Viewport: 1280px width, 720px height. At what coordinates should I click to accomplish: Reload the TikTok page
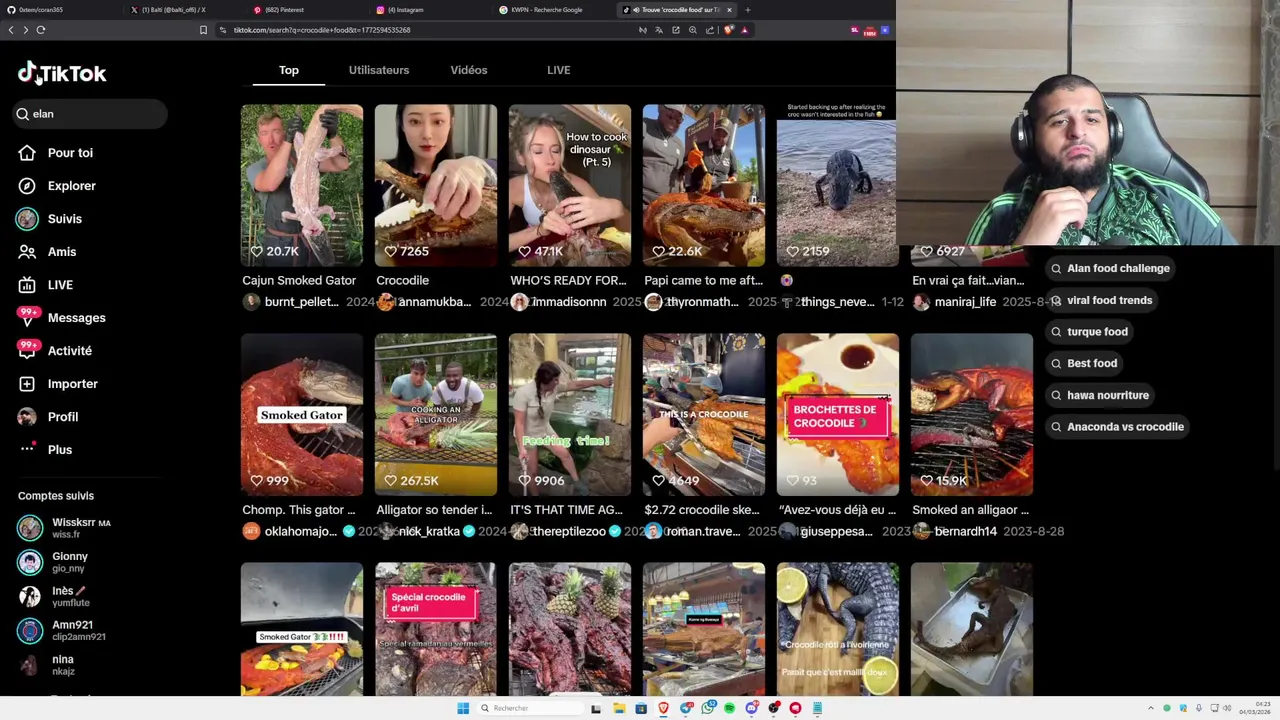pyautogui.click(x=41, y=30)
